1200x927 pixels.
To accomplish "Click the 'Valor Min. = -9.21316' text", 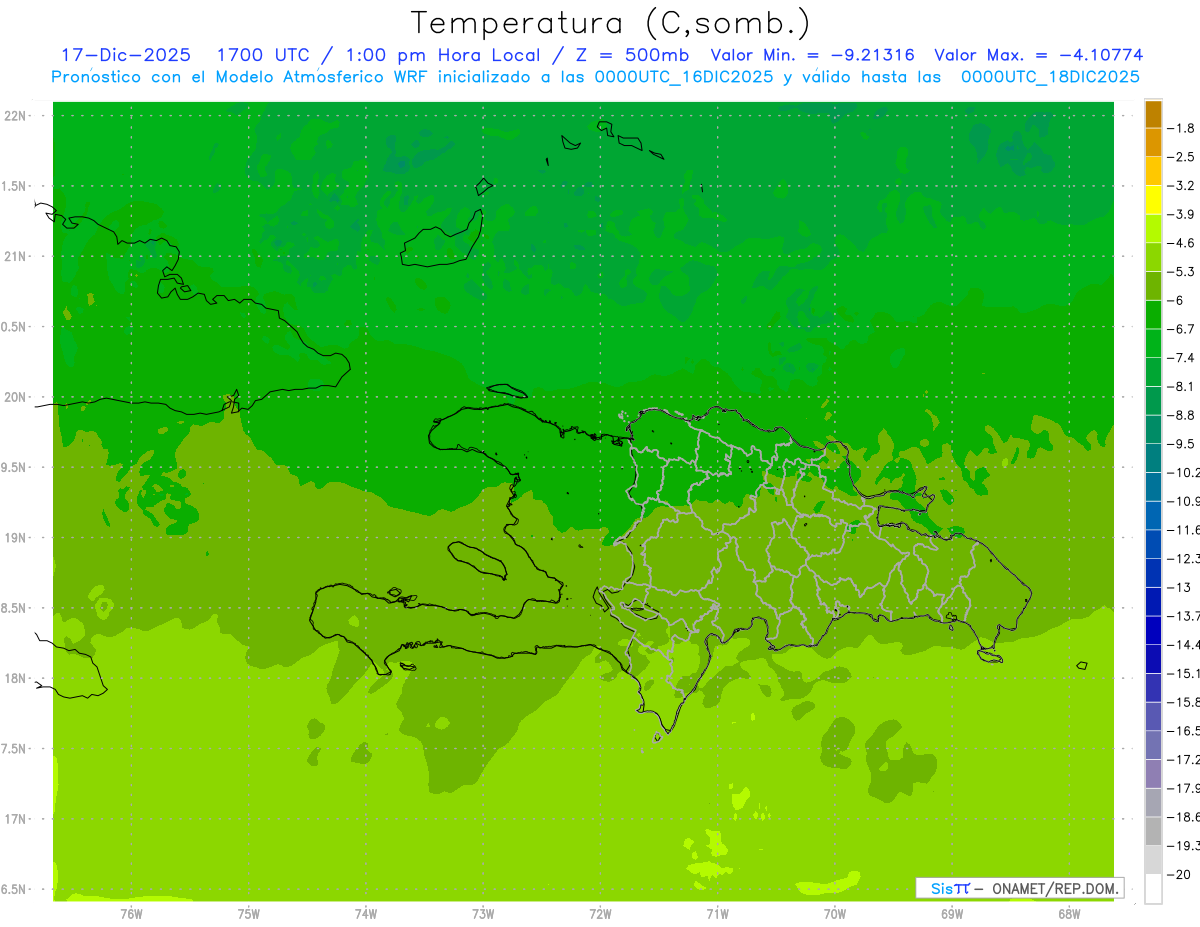I will click(x=812, y=55).
